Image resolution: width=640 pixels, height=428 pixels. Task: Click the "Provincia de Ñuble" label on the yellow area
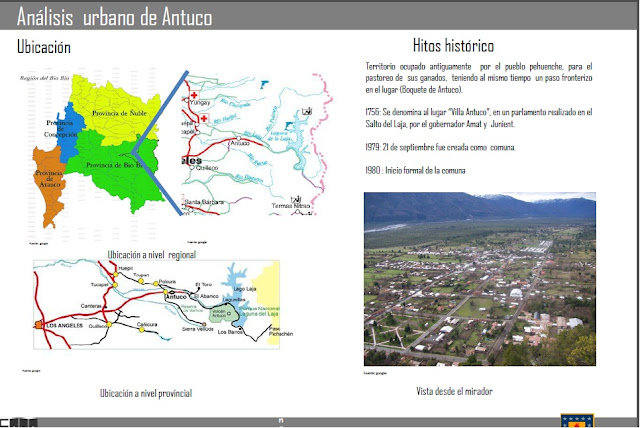click(x=119, y=113)
